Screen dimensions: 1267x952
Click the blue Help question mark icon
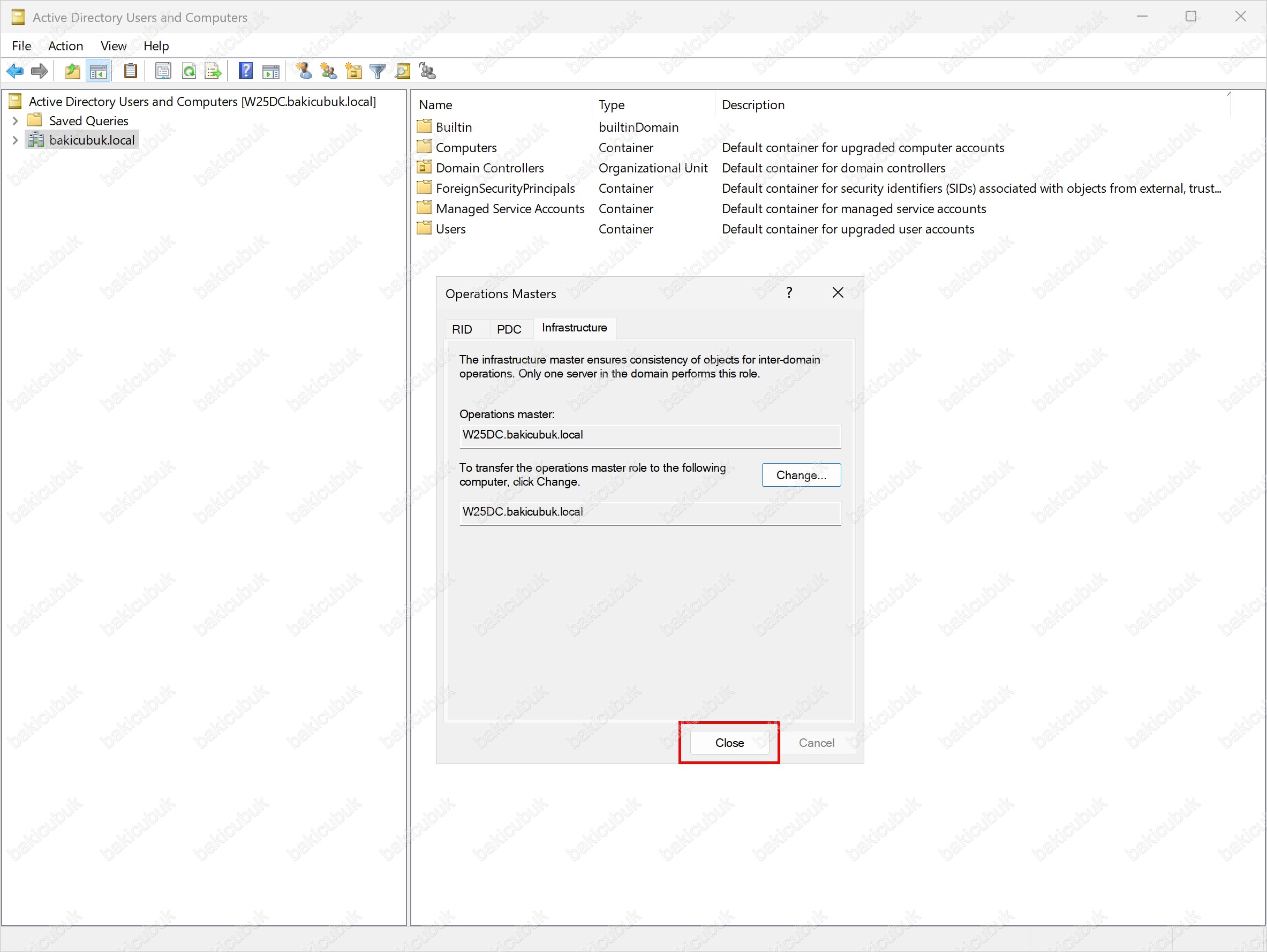pyautogui.click(x=246, y=72)
